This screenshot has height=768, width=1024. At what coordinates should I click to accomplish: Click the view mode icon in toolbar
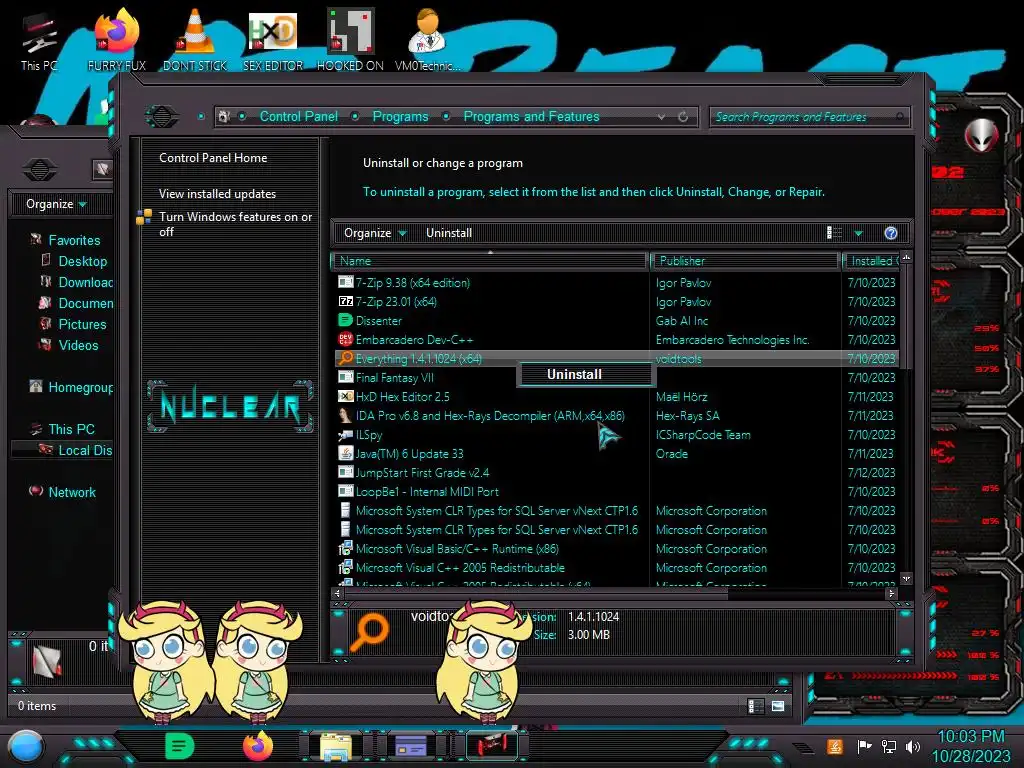(834, 233)
